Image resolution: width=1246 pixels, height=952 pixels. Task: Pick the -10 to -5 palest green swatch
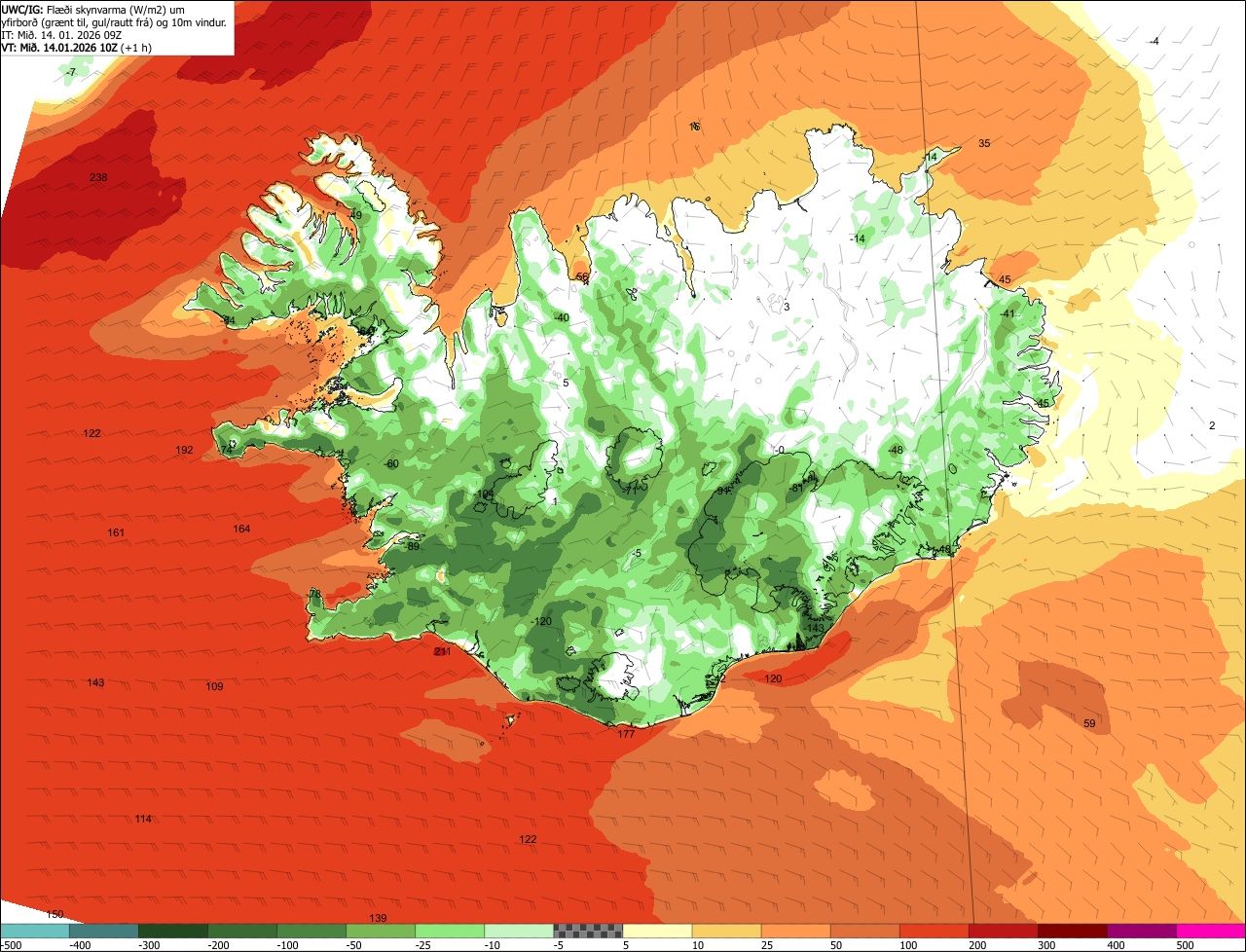(x=518, y=931)
